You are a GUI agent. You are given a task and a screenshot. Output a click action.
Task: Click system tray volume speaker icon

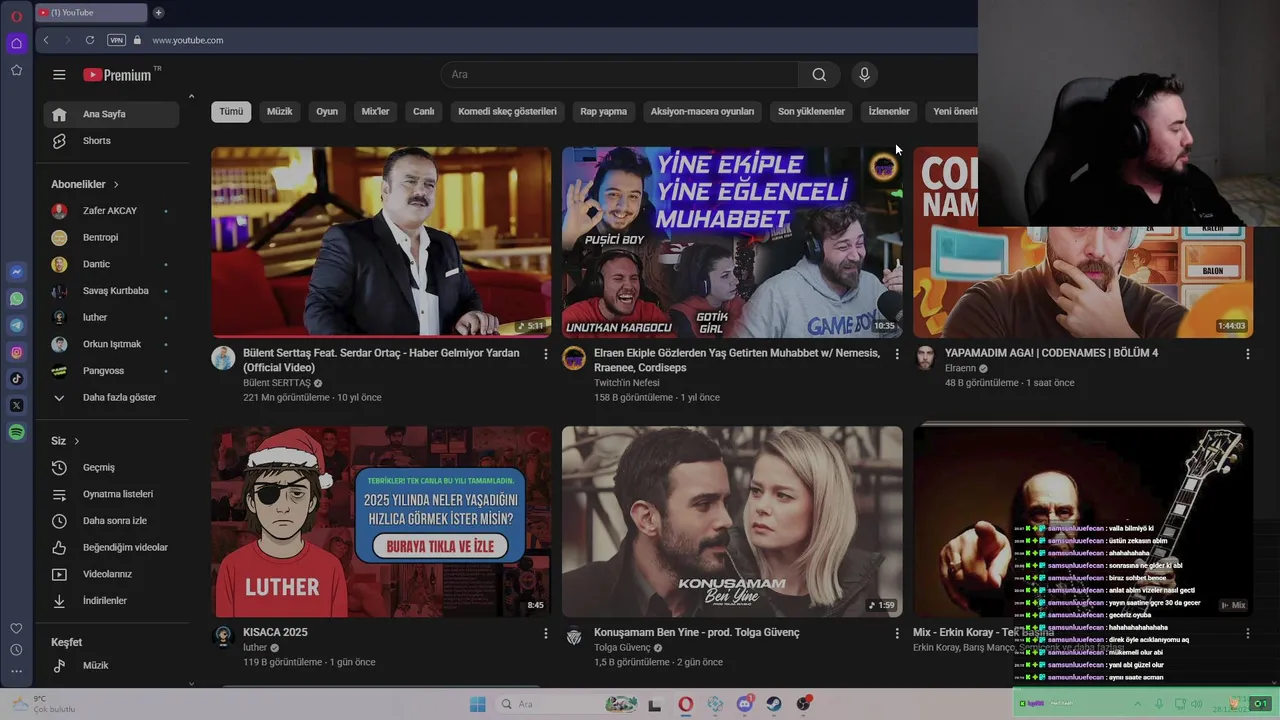[x=1196, y=703]
